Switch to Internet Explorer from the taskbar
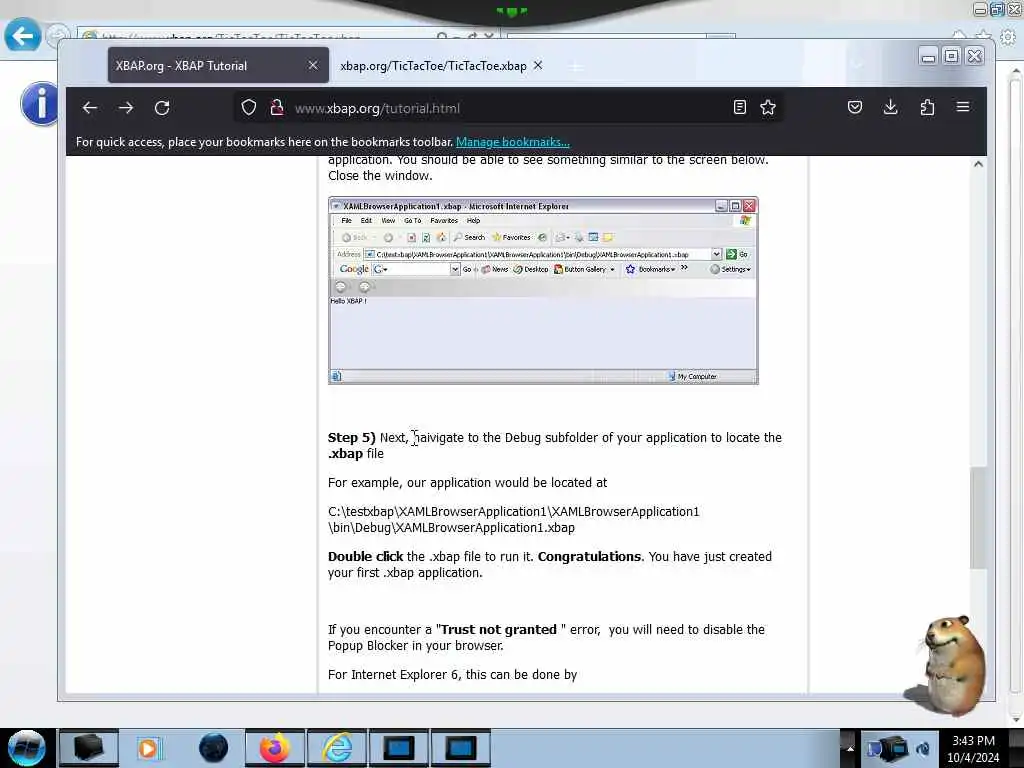Image resolution: width=1024 pixels, height=768 pixels. [x=338, y=748]
